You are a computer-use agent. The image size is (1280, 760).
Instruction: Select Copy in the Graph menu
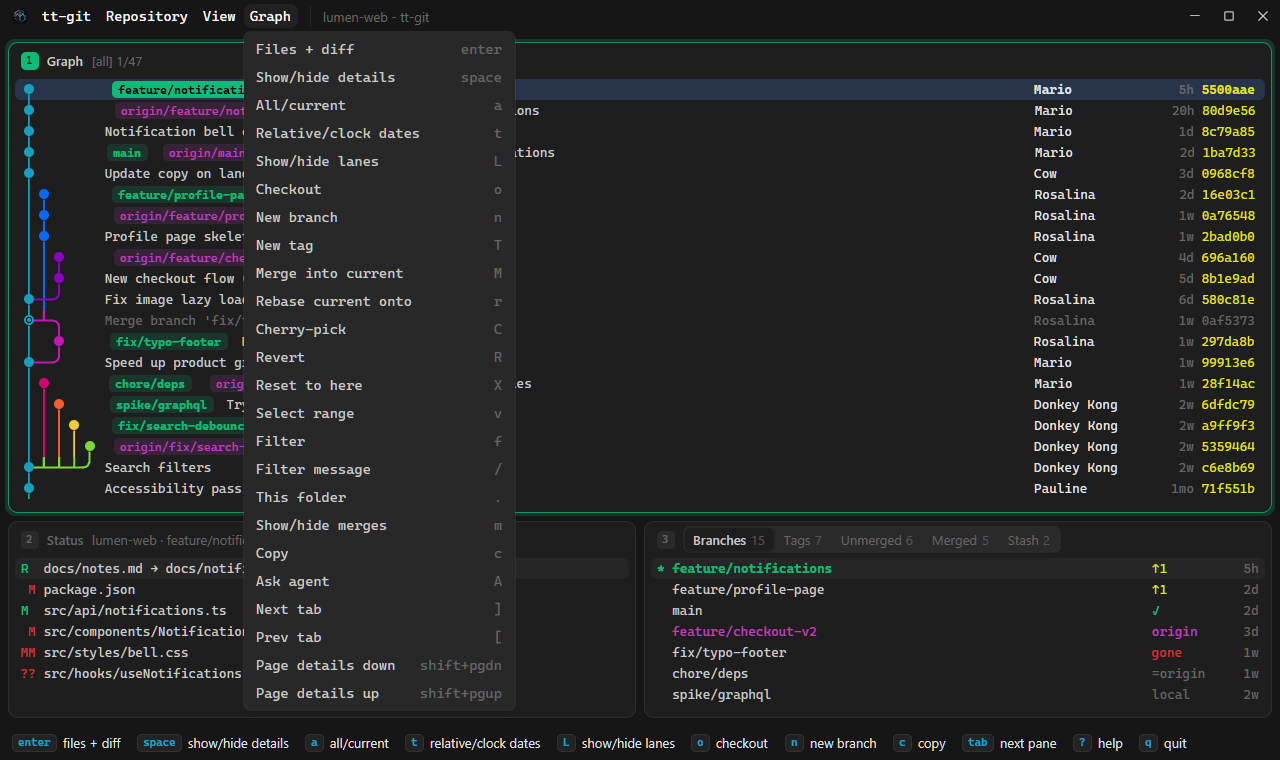379,553
